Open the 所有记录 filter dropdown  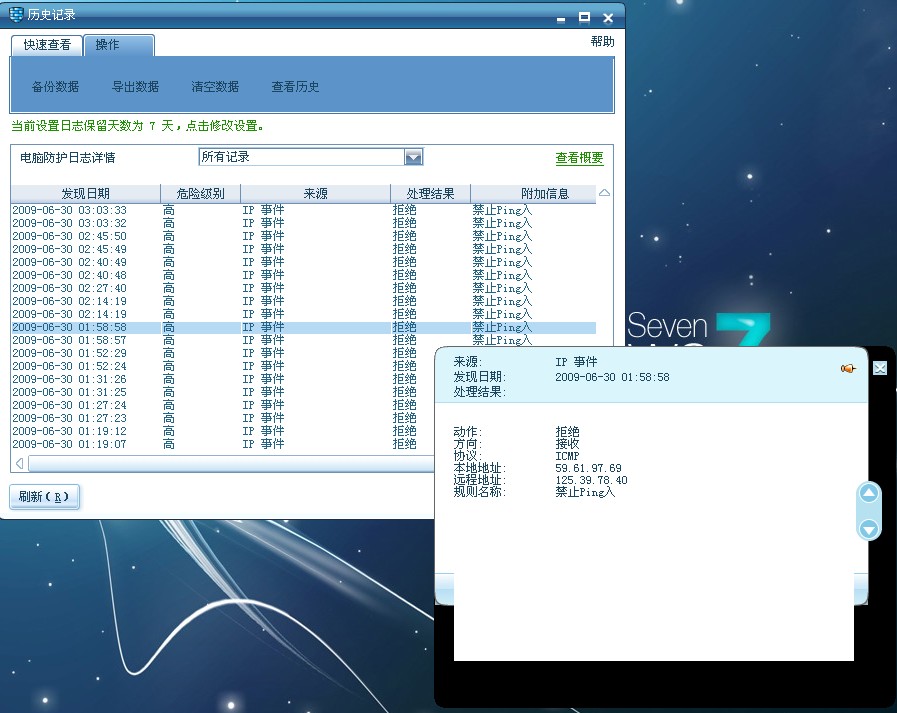point(413,157)
